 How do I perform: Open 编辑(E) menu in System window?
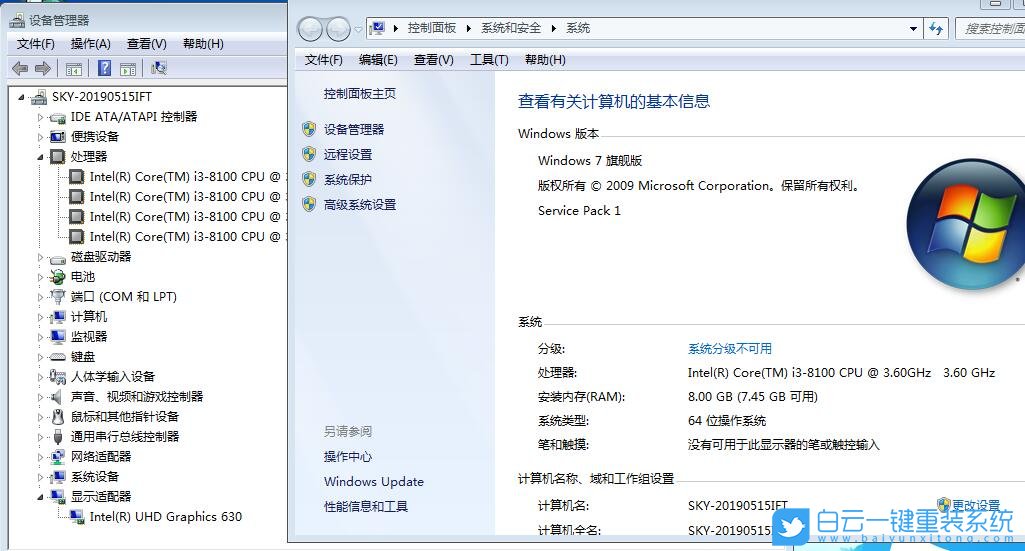pyautogui.click(x=378, y=60)
